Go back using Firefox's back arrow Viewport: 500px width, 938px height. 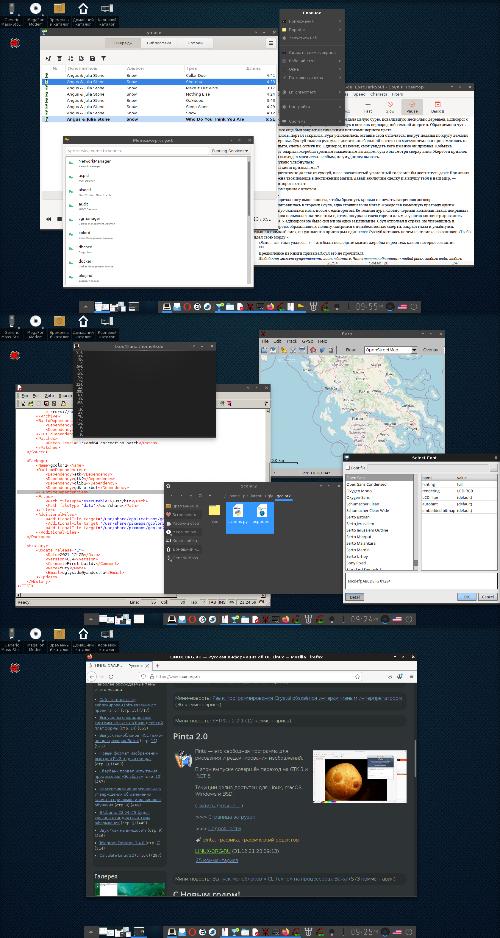91,676
